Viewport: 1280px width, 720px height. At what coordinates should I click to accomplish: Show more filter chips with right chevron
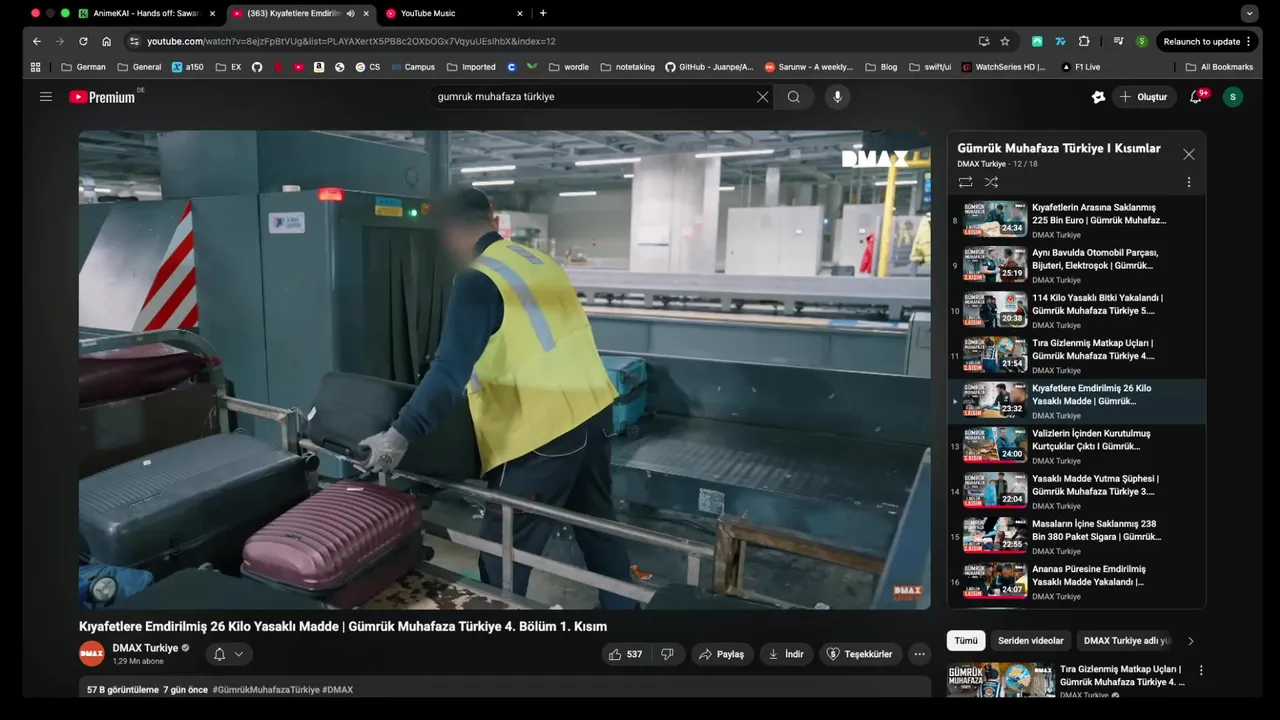tap(1190, 641)
